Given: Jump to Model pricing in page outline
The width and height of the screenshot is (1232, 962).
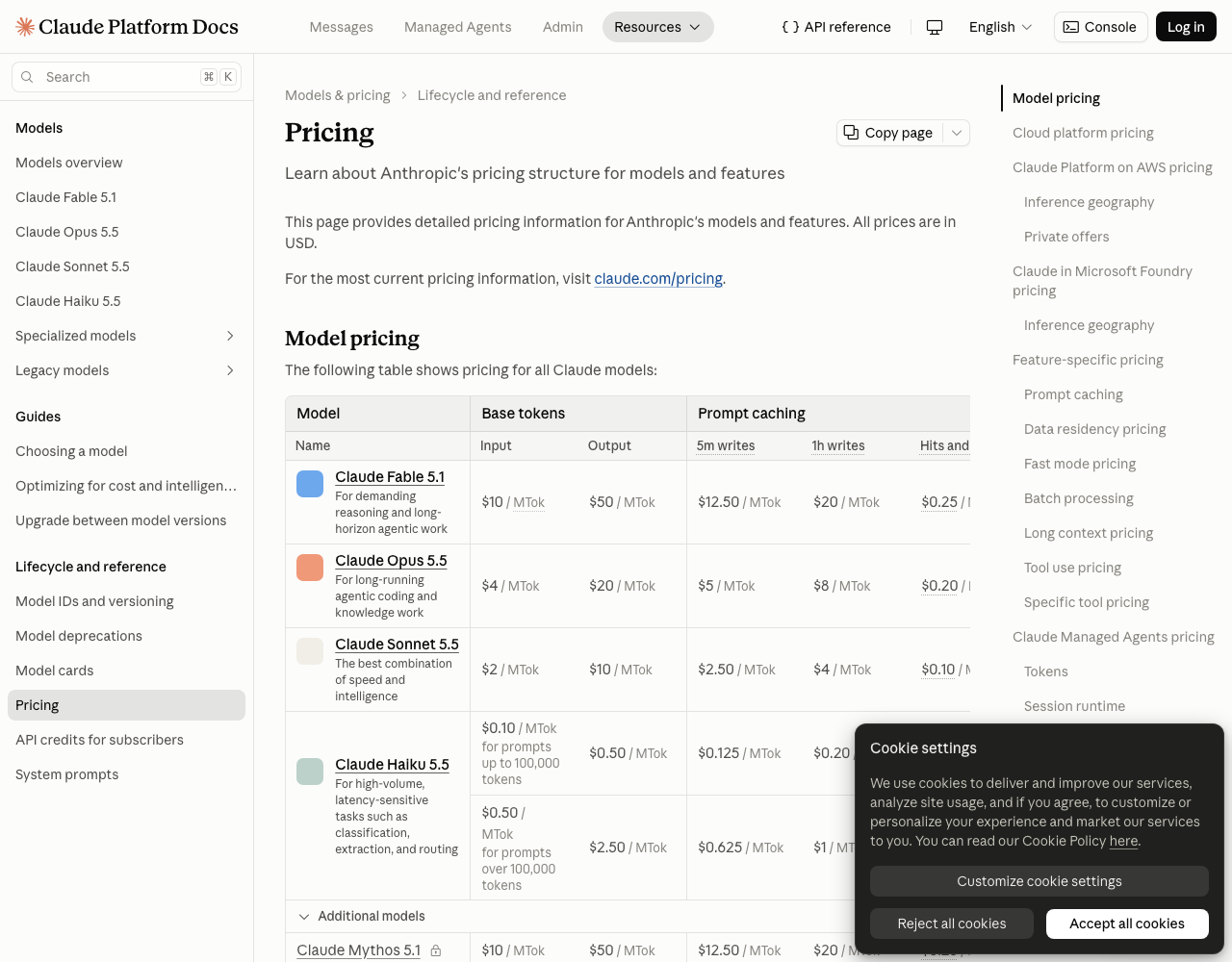Looking at the screenshot, I should (1056, 98).
